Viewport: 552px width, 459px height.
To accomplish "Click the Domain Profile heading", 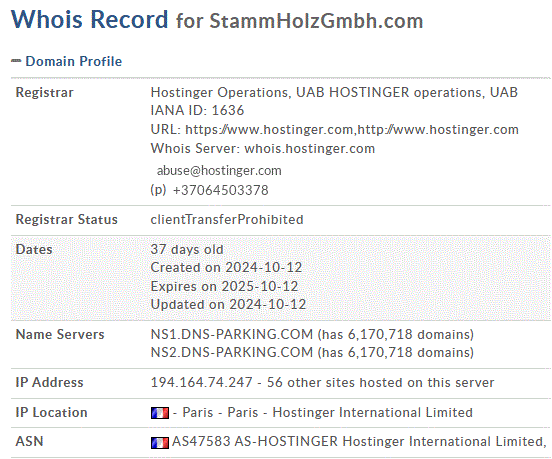I will (x=74, y=61).
